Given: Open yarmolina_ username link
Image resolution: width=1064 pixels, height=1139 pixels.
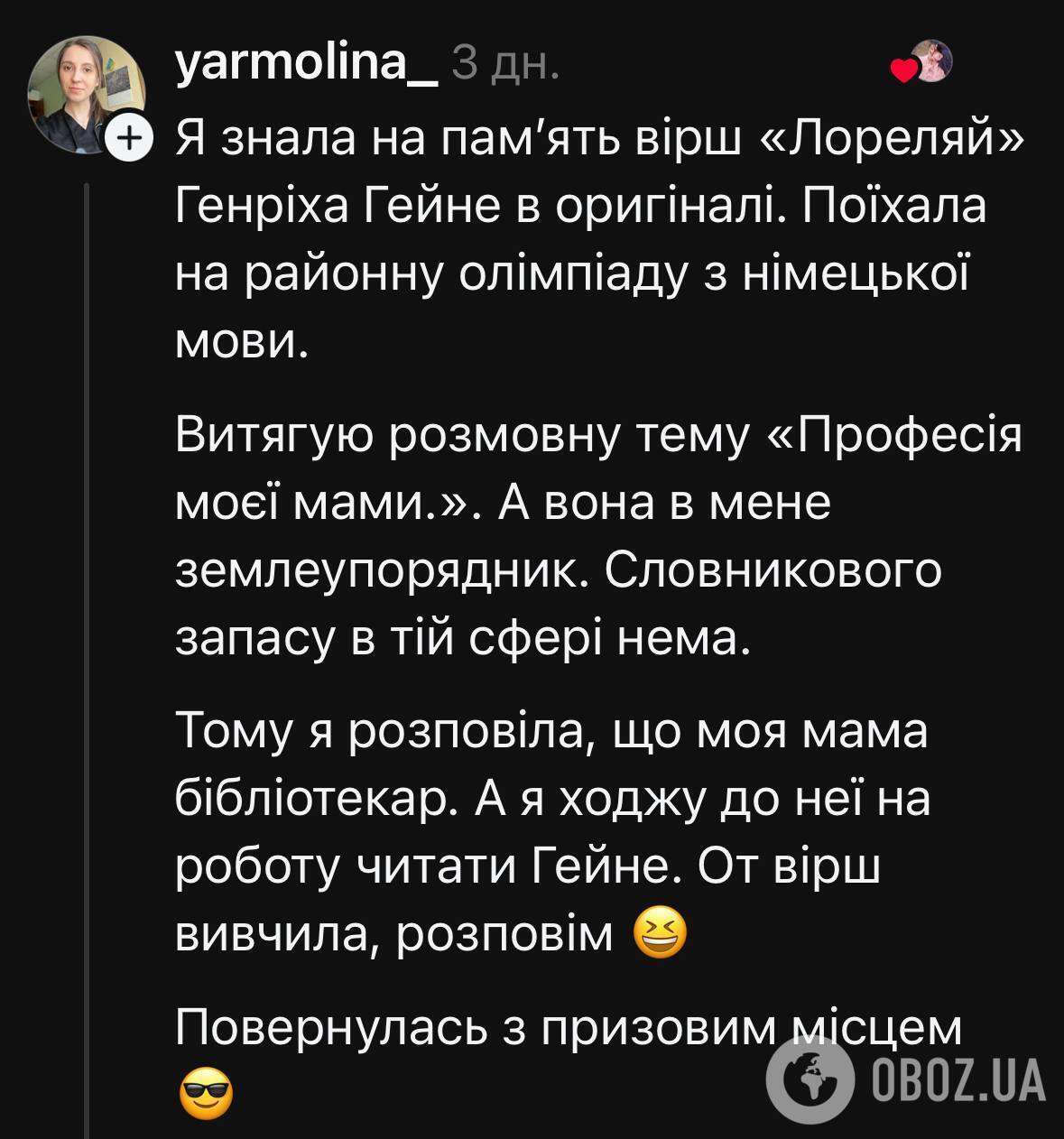Looking at the screenshot, I should pos(305,63).
